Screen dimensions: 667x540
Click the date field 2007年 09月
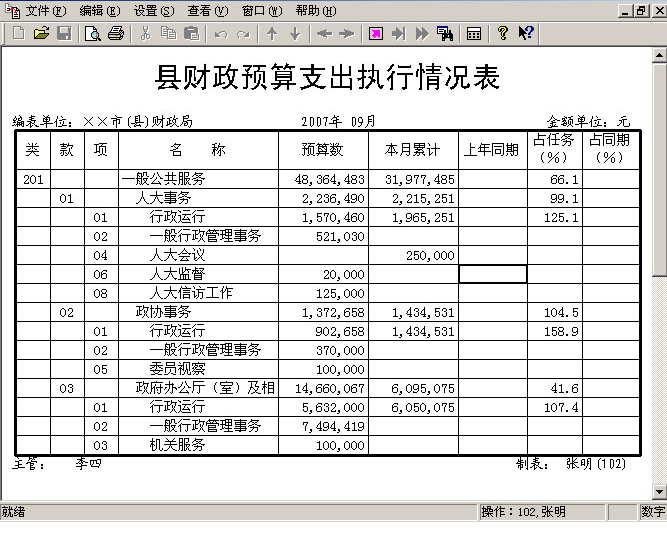coord(338,122)
